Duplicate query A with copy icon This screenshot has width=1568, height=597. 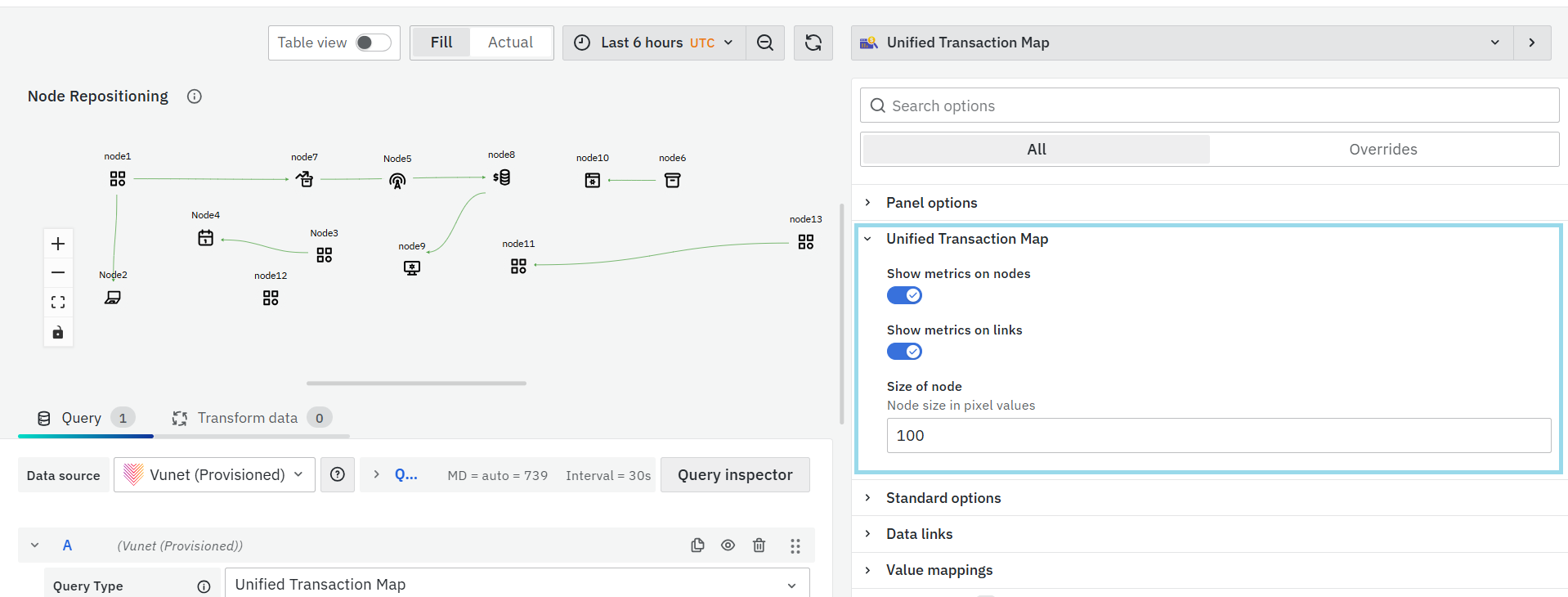[697, 545]
